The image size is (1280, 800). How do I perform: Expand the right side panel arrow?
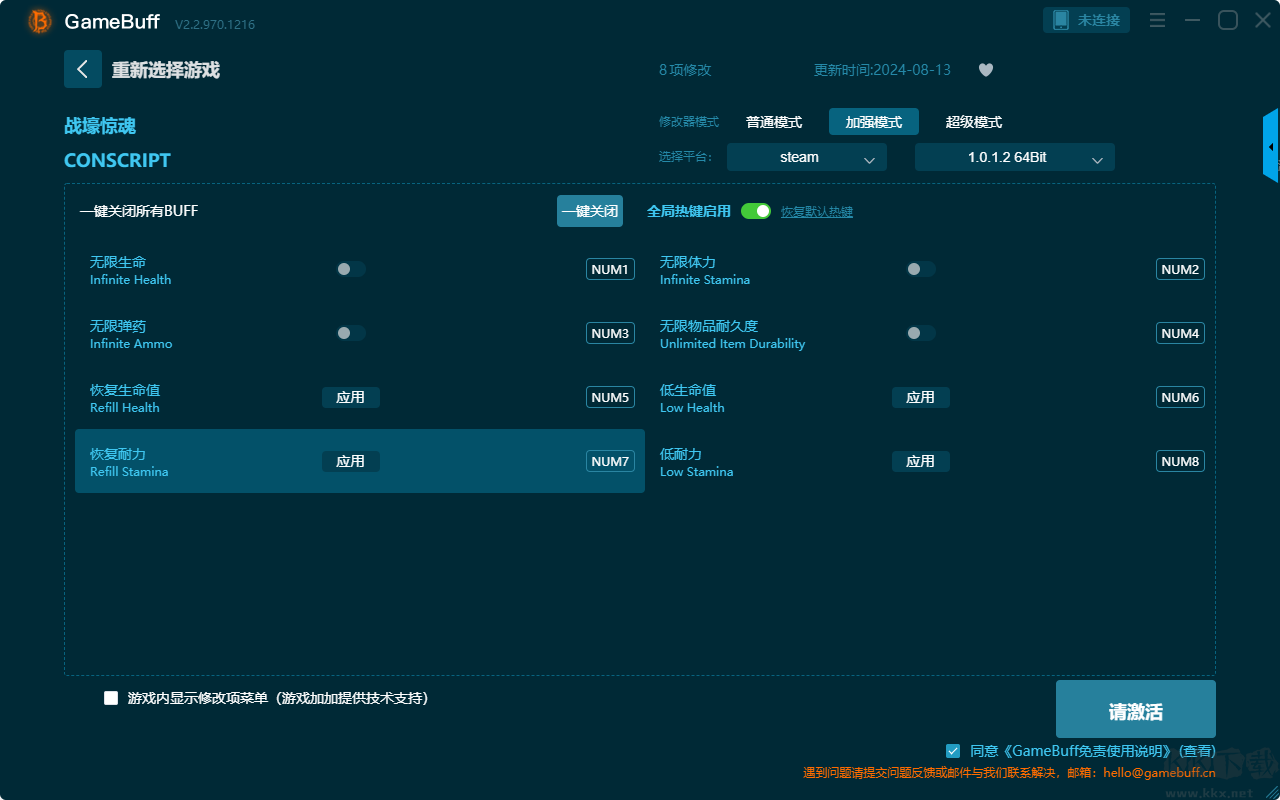coord(1270,146)
